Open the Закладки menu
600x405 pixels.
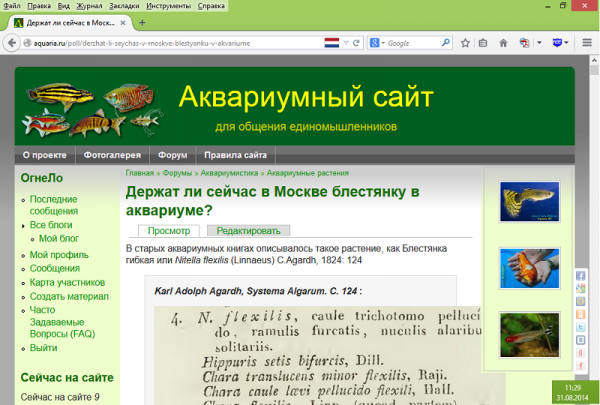tap(124, 6)
